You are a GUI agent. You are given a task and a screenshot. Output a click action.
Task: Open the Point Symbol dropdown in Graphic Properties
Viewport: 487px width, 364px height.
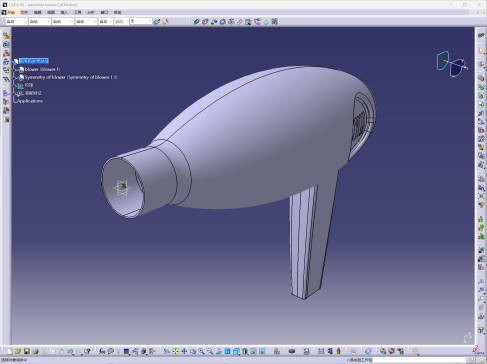(106, 22)
